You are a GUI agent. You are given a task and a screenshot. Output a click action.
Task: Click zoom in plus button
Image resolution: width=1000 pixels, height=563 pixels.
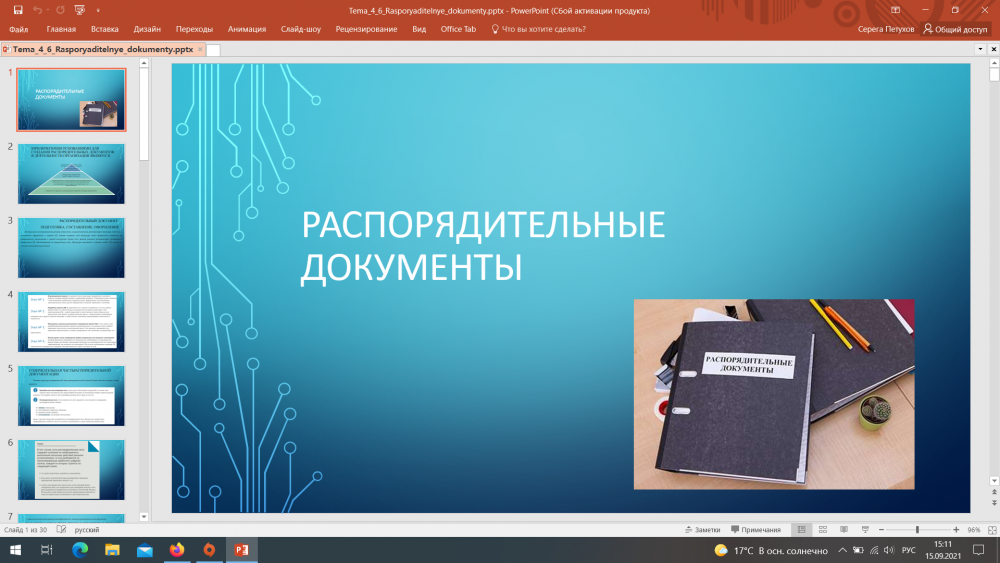[x=956, y=529]
